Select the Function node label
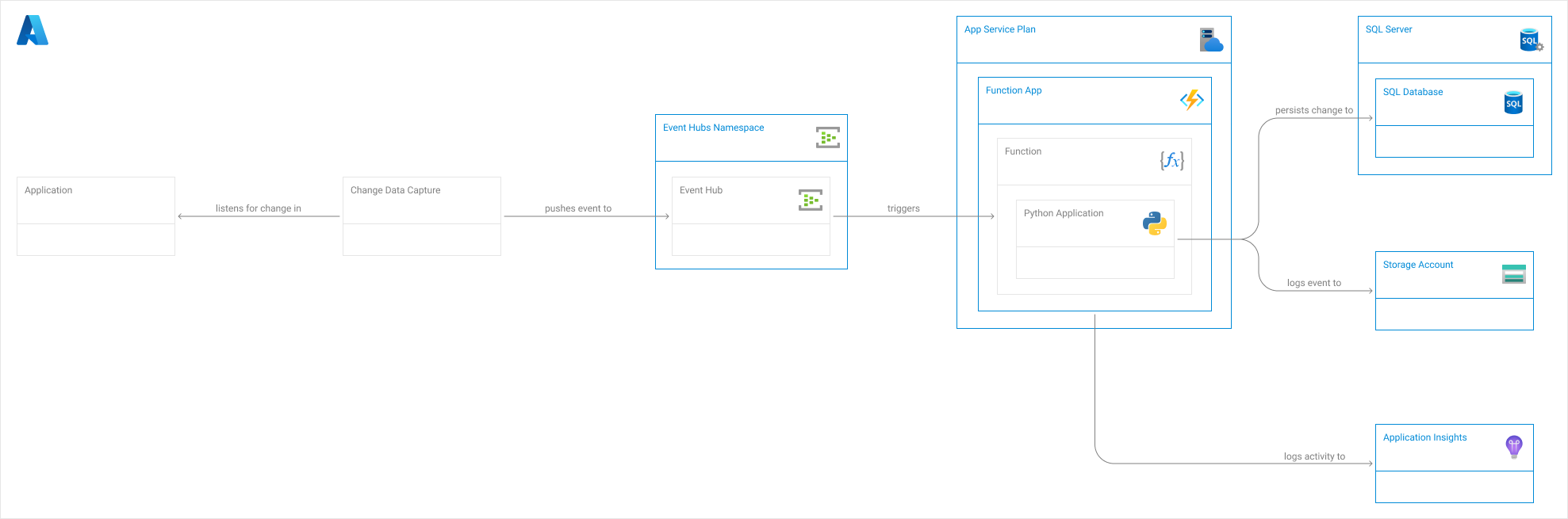 1023,151
